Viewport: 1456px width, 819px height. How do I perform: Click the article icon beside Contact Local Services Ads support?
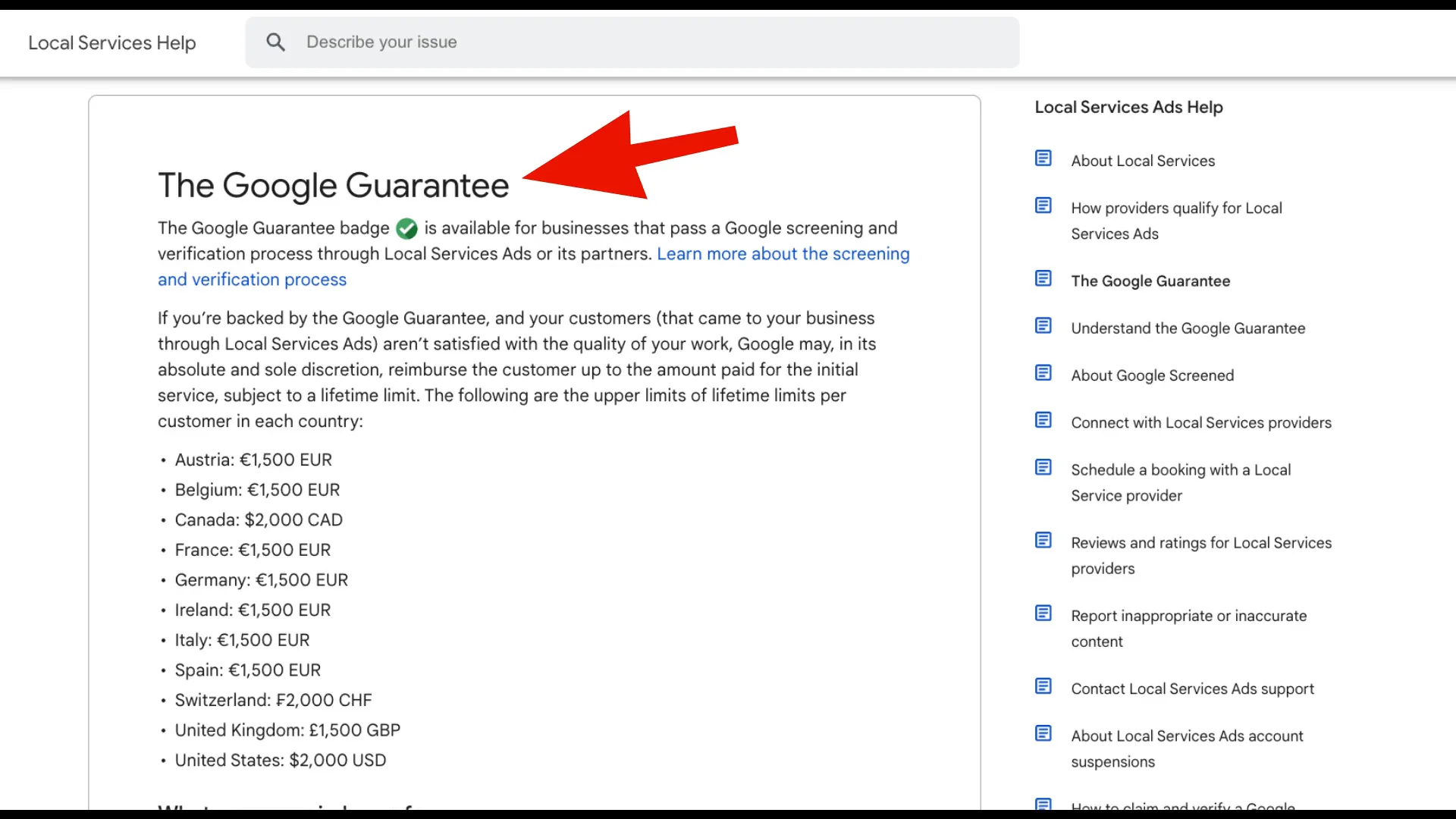1043,686
